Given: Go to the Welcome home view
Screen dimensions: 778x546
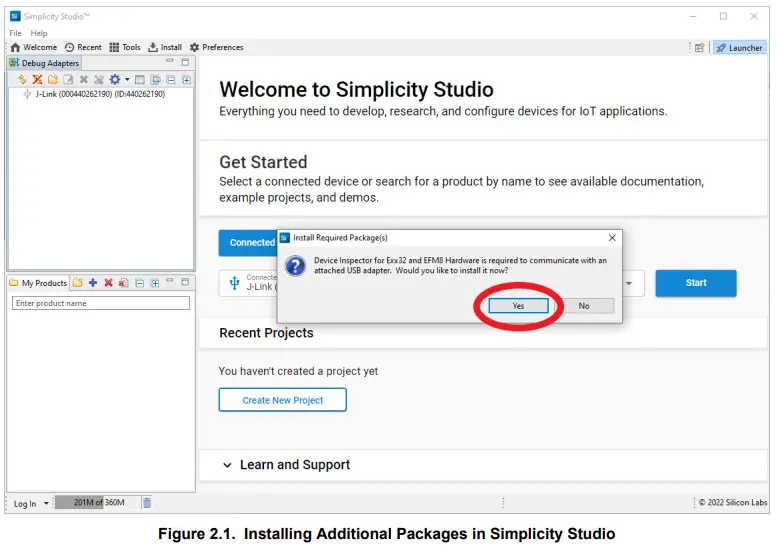Looking at the screenshot, I should (34, 47).
